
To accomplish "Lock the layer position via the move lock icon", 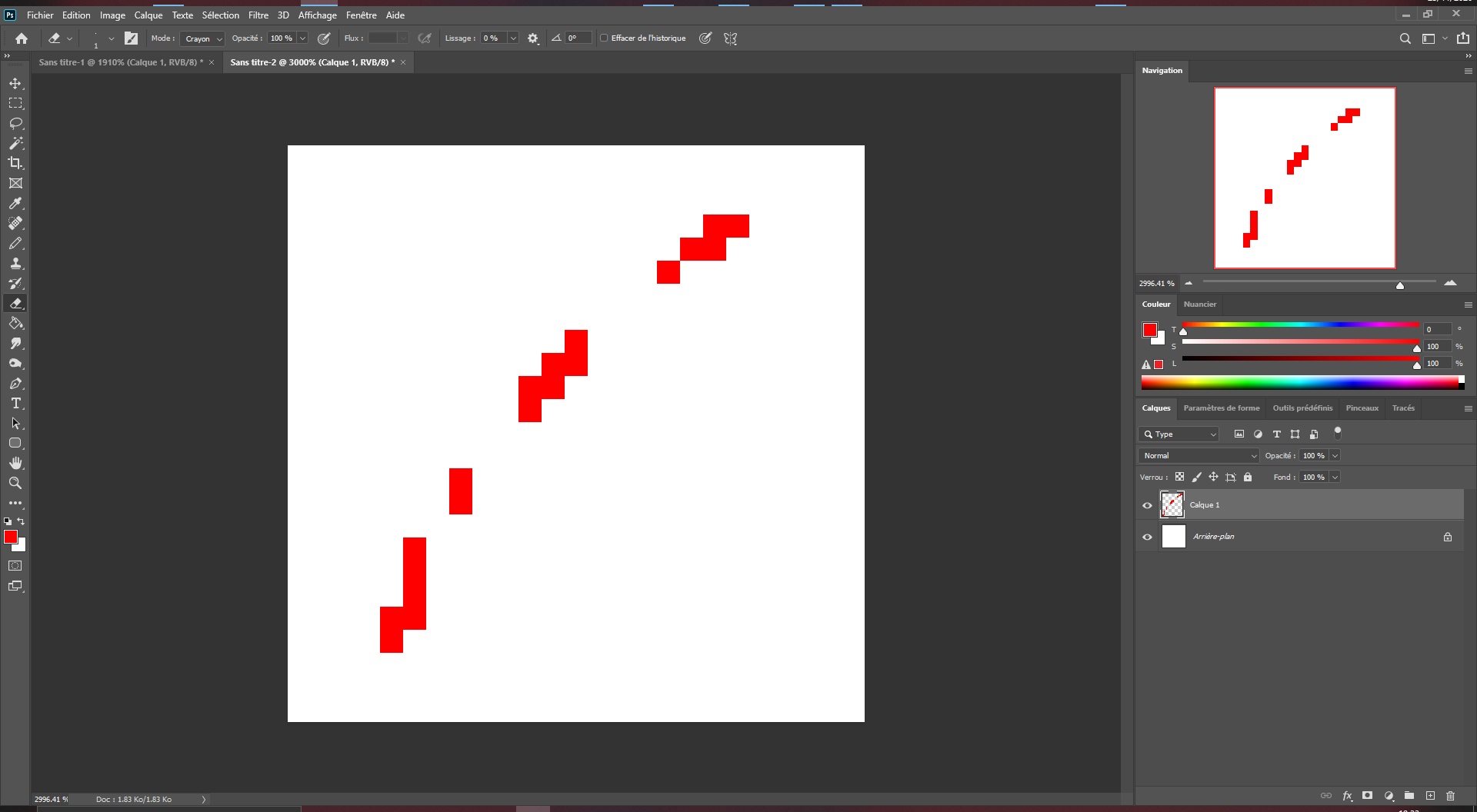I will 1213,477.
